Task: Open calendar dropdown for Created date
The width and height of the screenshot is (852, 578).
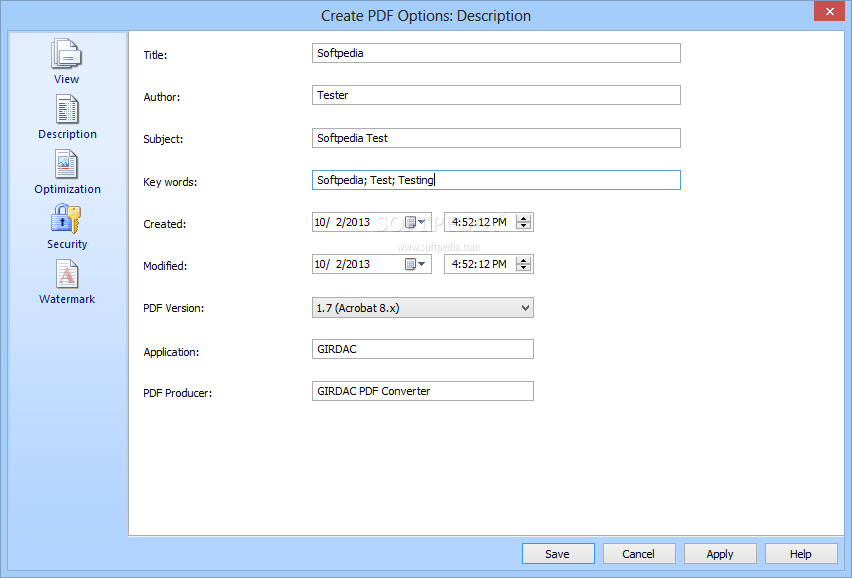Action: [x=416, y=222]
